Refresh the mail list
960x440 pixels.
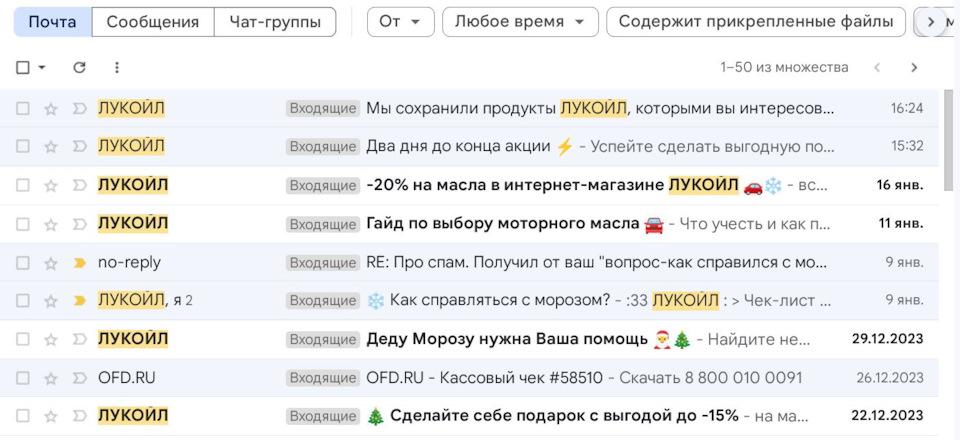point(79,67)
